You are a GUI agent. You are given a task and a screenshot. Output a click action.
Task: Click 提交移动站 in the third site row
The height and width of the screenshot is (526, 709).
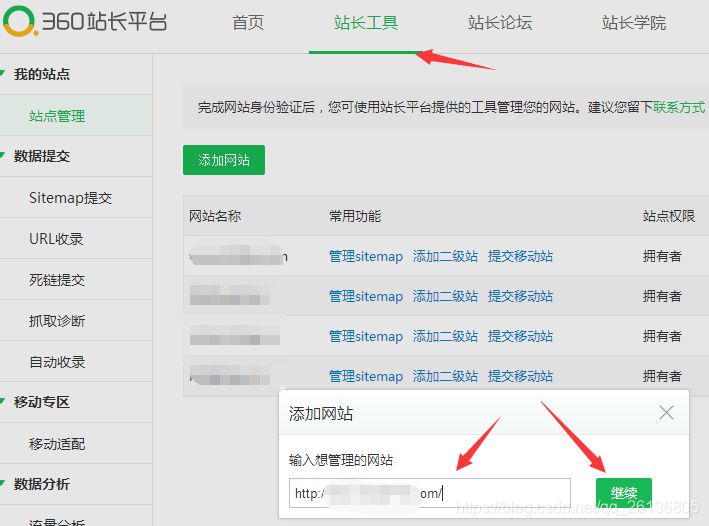(520, 336)
